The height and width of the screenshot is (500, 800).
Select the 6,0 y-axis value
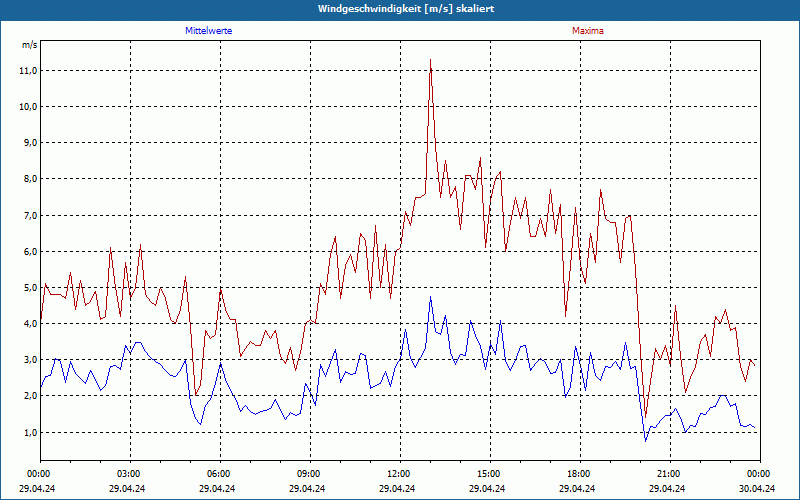[31, 252]
